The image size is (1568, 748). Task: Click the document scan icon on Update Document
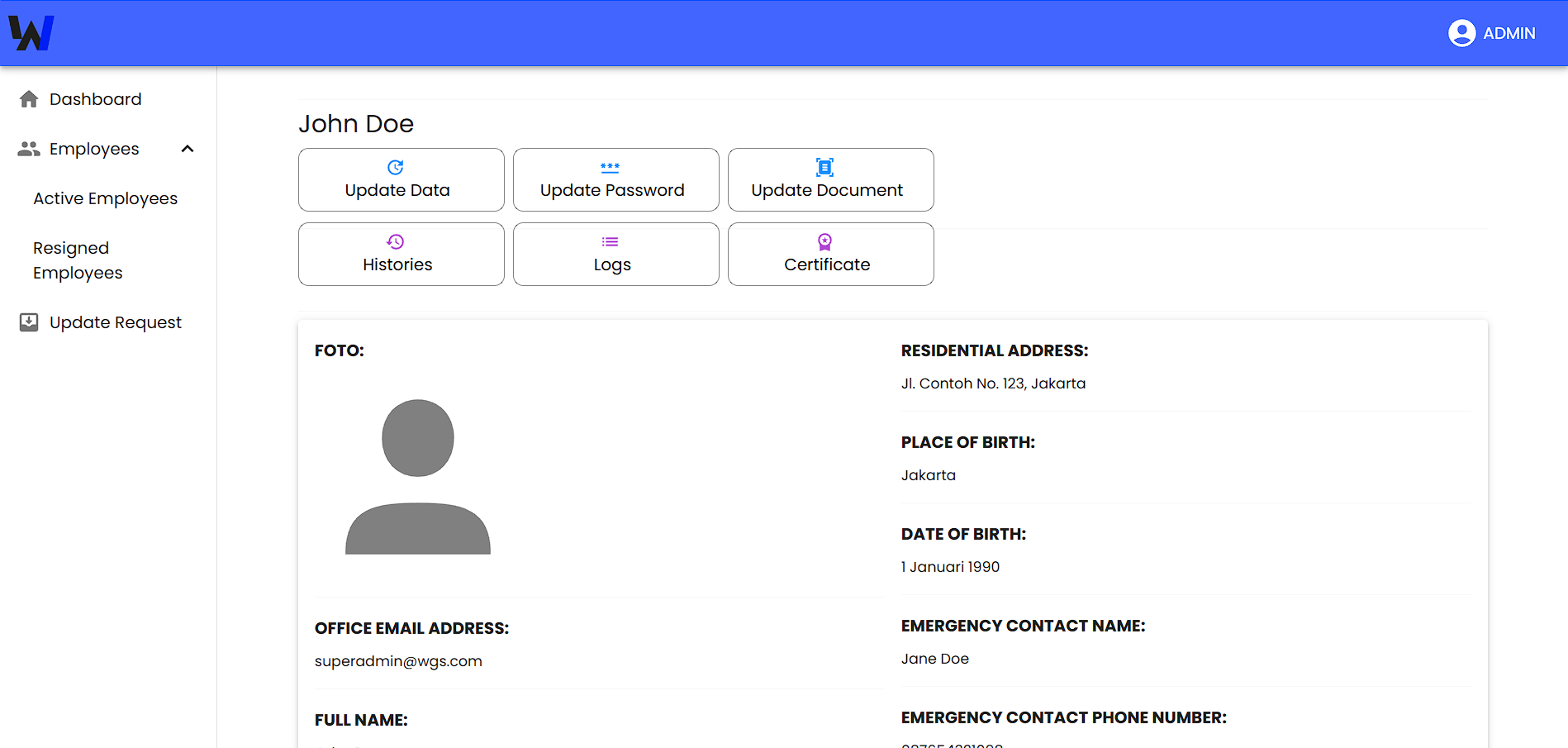(x=824, y=167)
